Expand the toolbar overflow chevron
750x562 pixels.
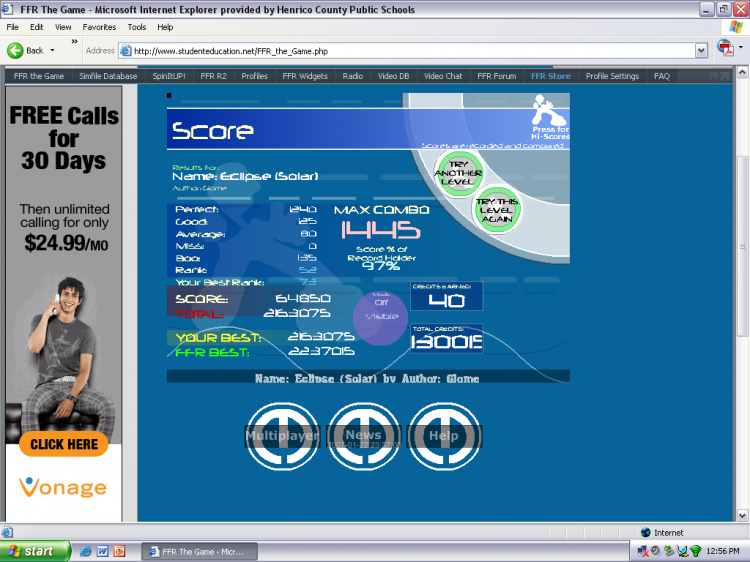(74, 42)
